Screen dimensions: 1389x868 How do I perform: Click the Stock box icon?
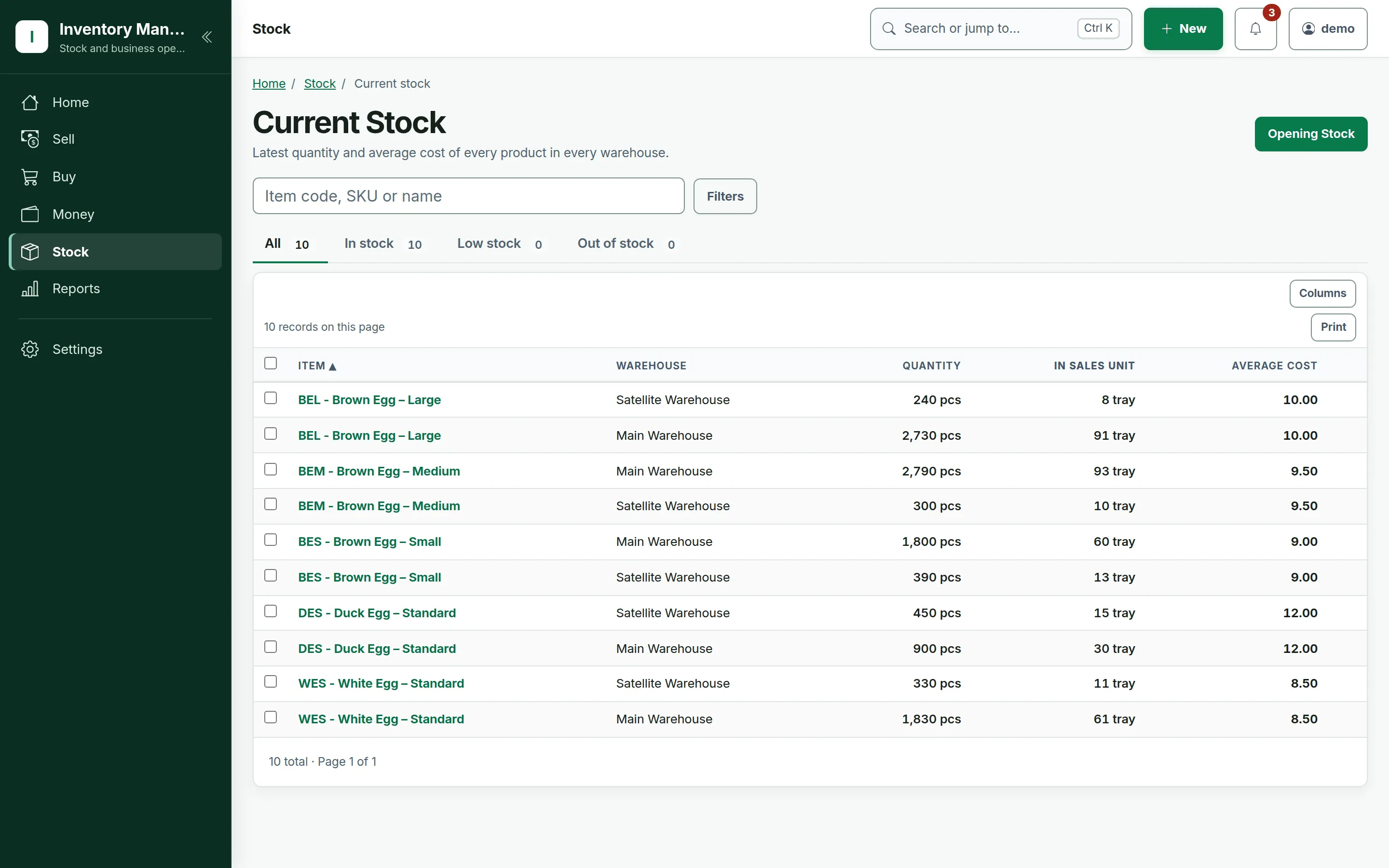(30, 251)
